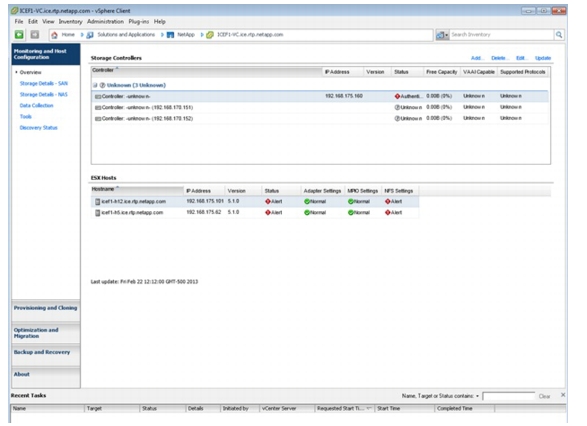The image size is (587, 426).
Task: Expand Provisioning and Cloning section
Action: pos(46,310)
